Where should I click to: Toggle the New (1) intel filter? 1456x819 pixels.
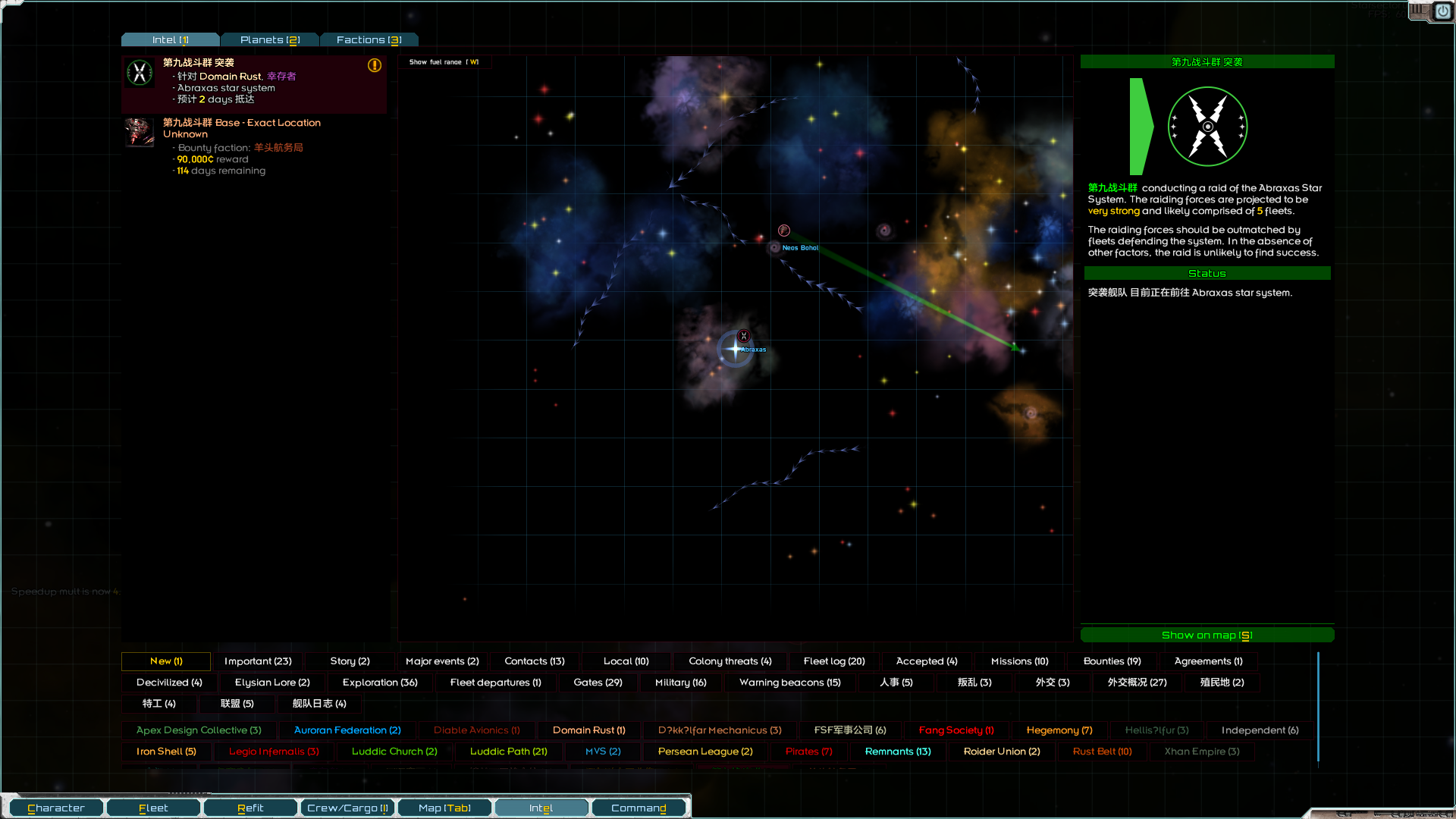click(166, 661)
